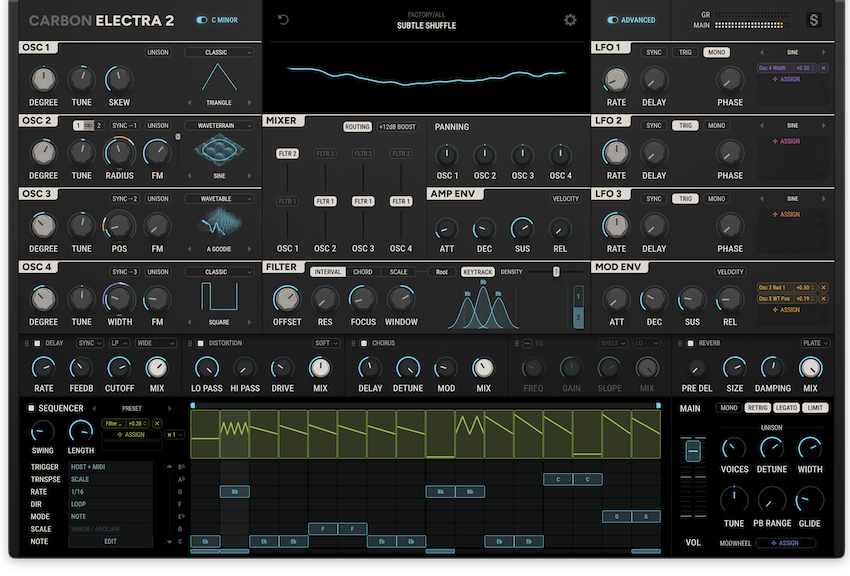The width and height of the screenshot is (850, 576).
Task: Adjust the main VOL fader
Action: (x=693, y=451)
